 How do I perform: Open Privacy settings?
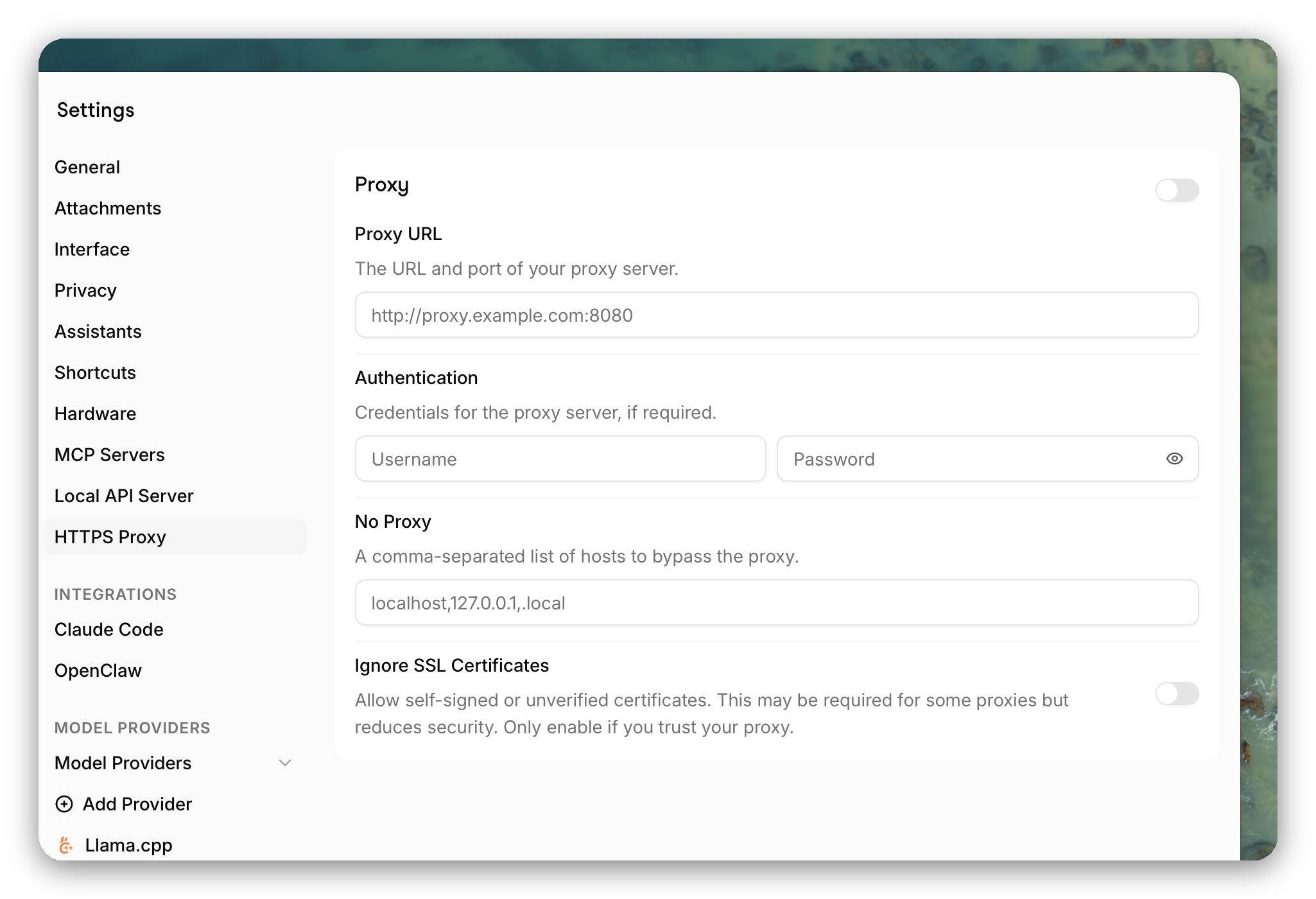coord(85,290)
